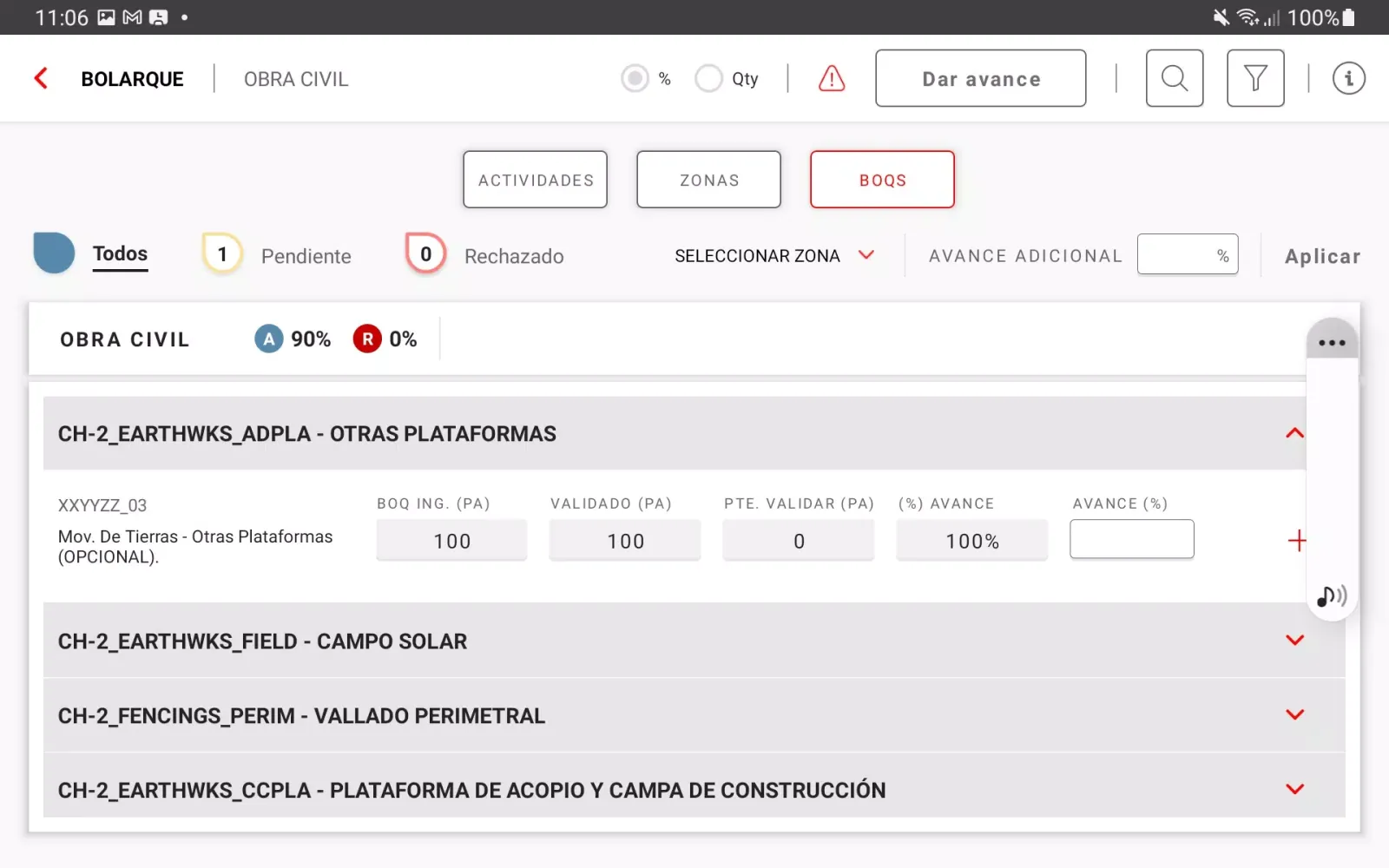Tap the floating sound note icon
The image size is (1389, 868).
point(1331,596)
